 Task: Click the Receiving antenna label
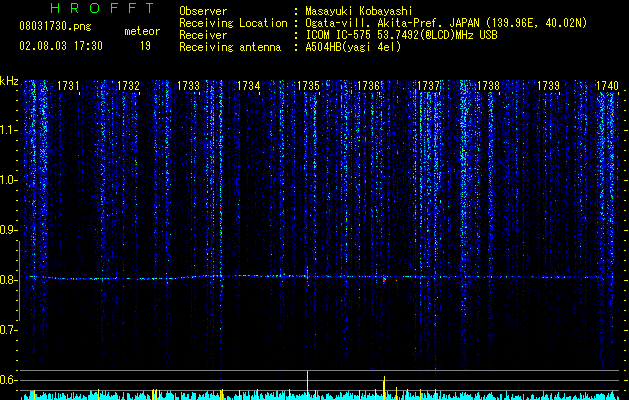point(230,47)
